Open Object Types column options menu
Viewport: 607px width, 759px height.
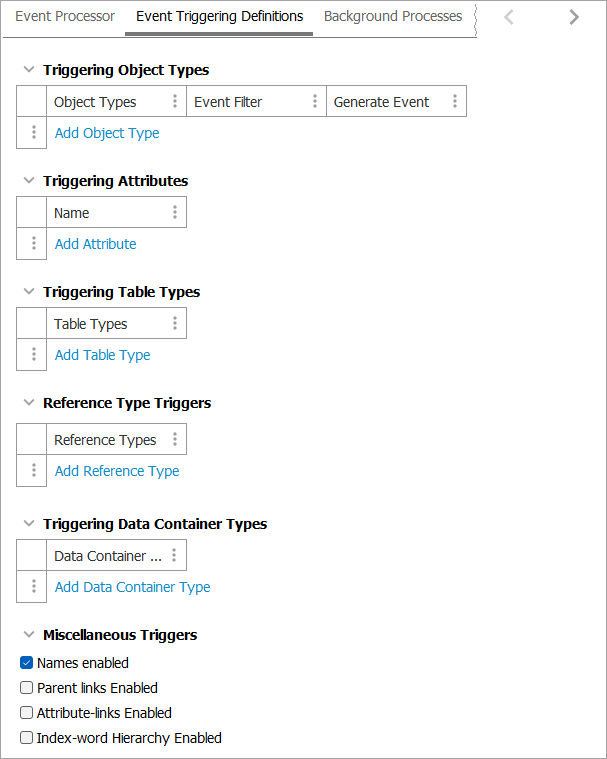pyautogui.click(x=175, y=102)
